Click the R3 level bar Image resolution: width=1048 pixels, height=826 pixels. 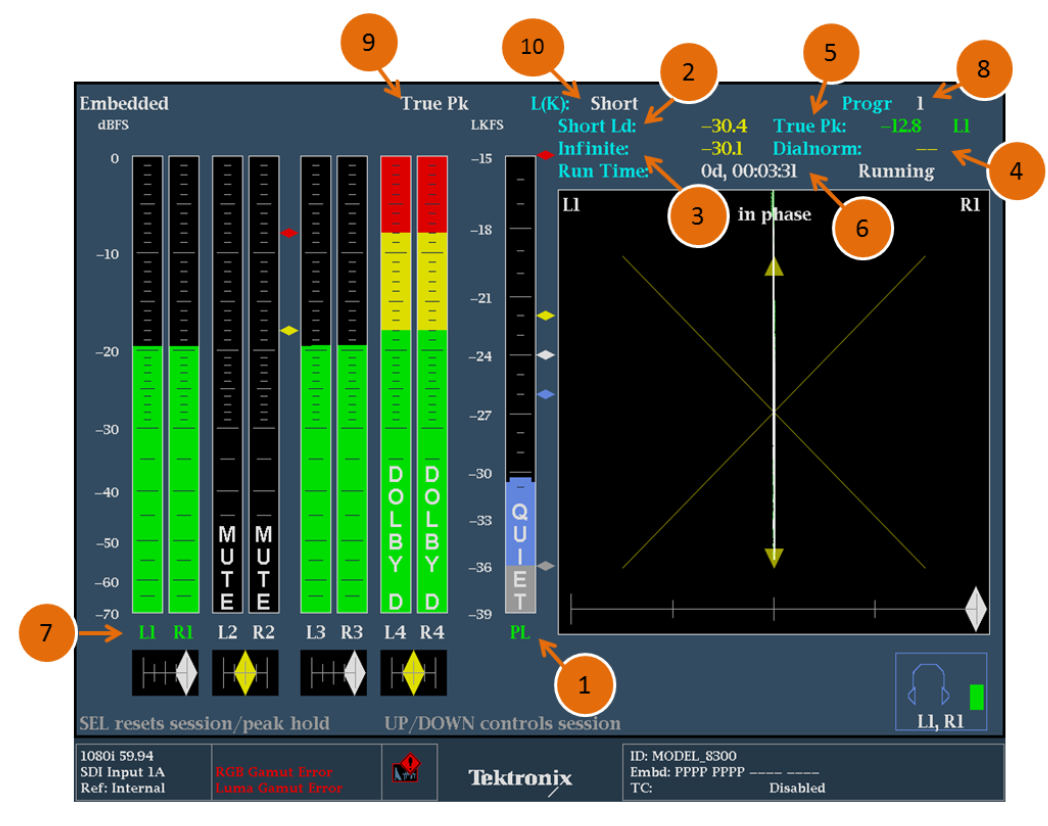[352, 384]
